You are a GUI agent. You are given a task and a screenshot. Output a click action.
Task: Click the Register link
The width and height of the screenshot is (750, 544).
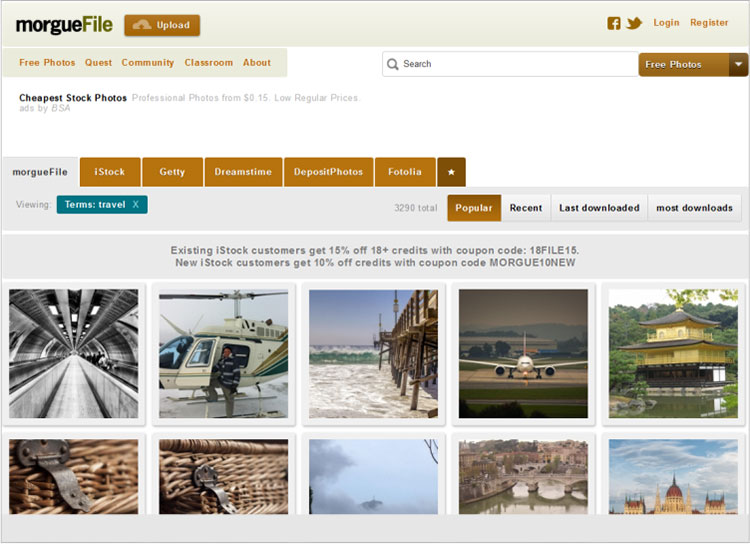tap(709, 23)
